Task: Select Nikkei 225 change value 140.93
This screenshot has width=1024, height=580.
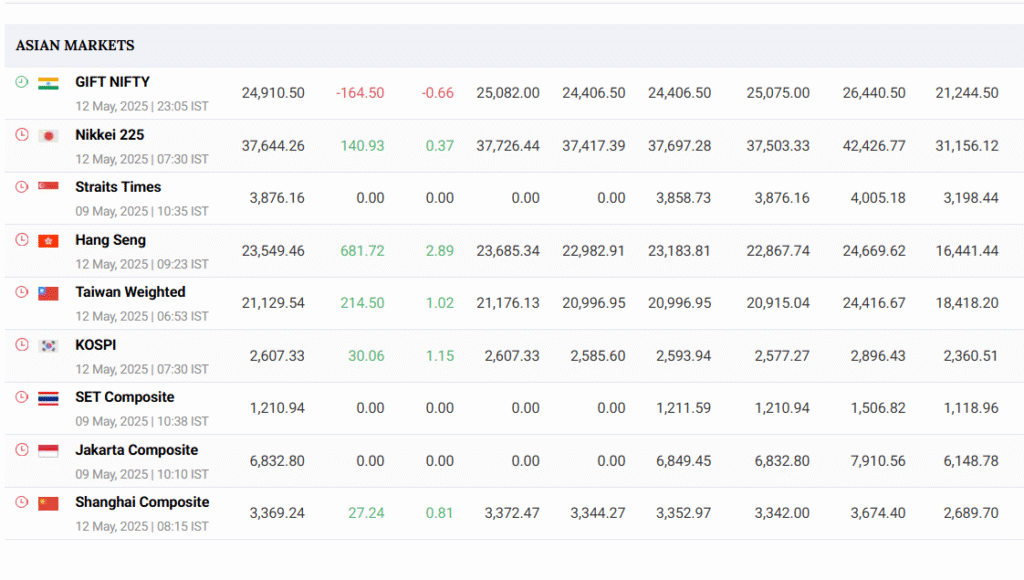Action: tap(362, 146)
